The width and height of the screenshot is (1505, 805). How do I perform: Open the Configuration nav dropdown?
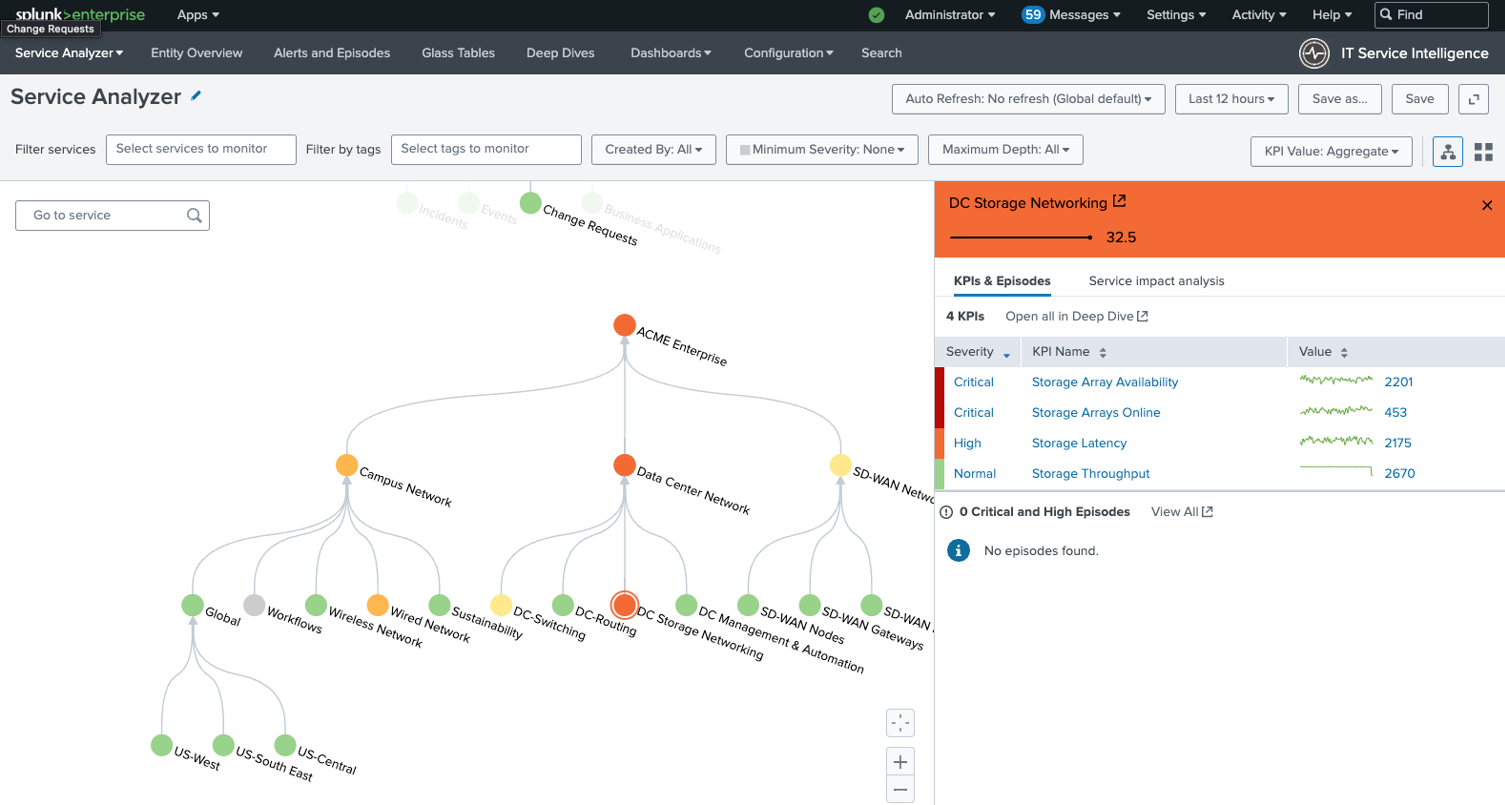click(x=789, y=53)
